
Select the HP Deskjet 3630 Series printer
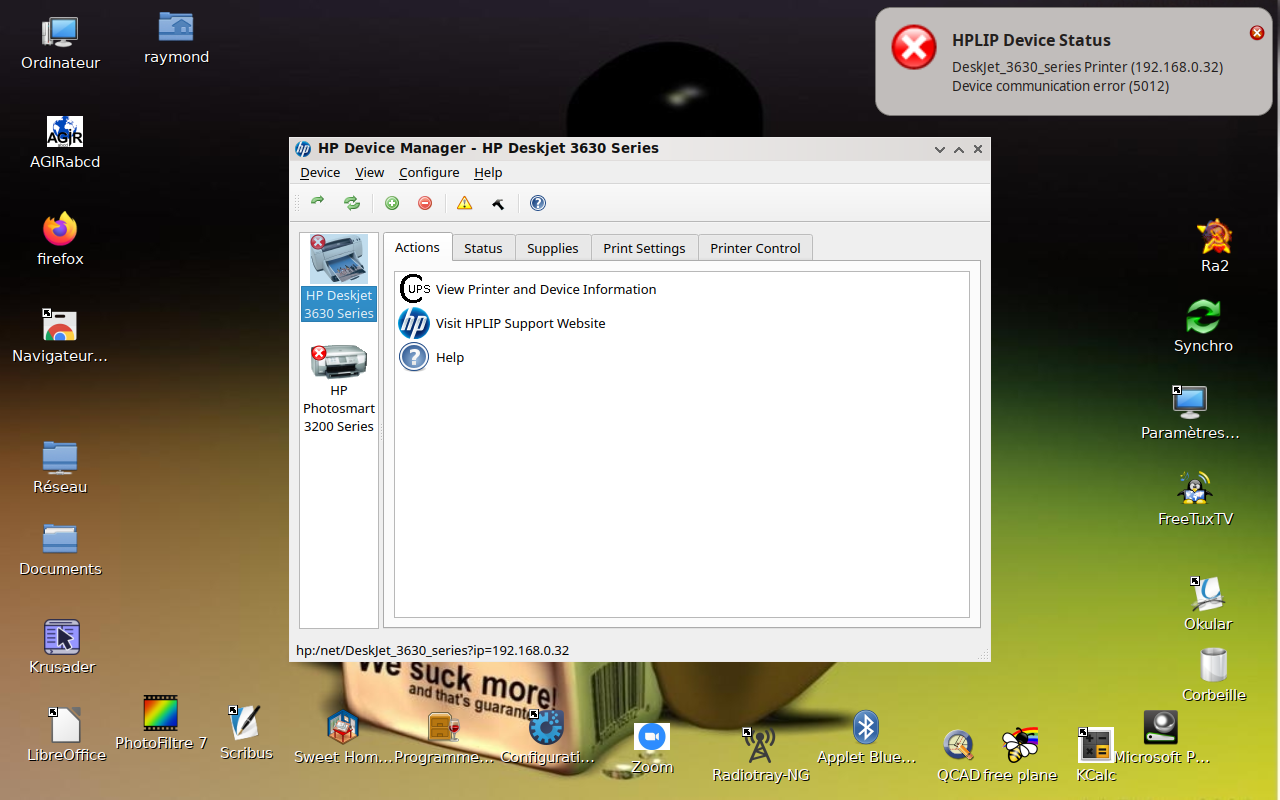coord(339,278)
